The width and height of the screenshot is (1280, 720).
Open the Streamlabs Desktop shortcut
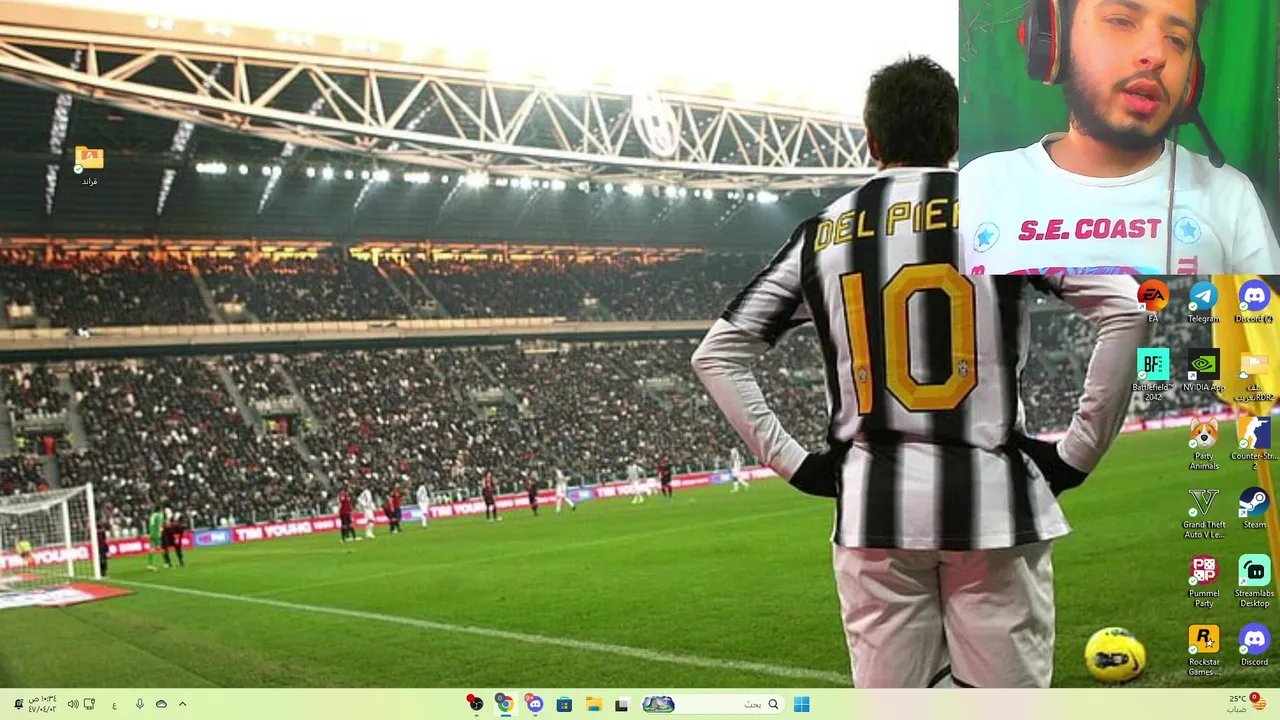click(x=1254, y=581)
